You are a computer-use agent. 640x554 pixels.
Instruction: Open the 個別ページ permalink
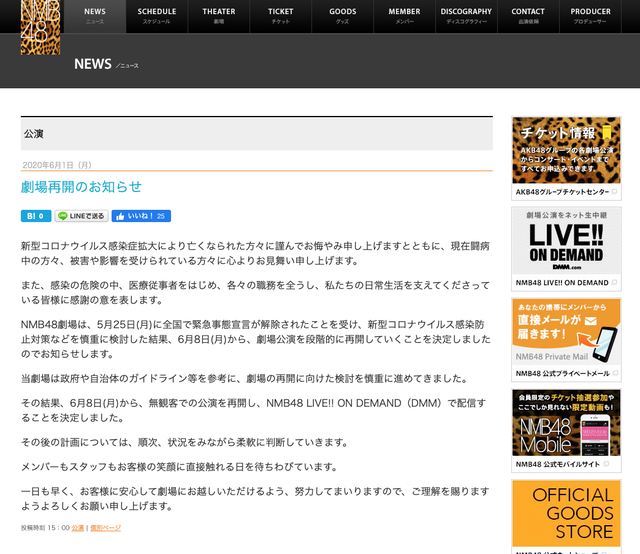point(106,528)
